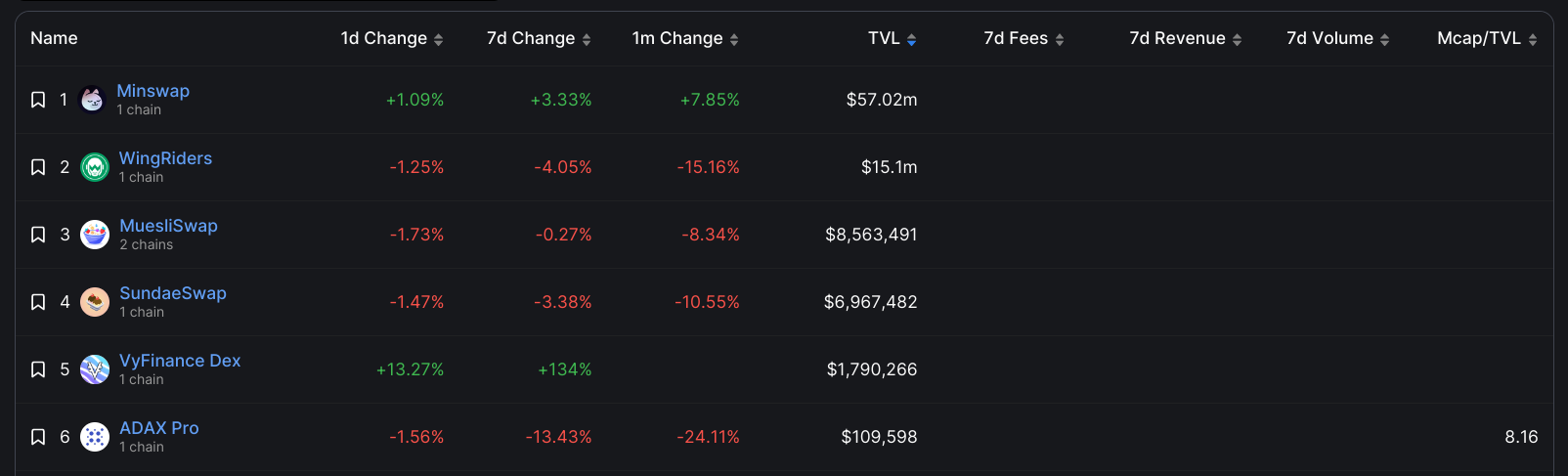Toggle bookmark for SundaeSwap
The height and width of the screenshot is (476, 1568).
click(x=38, y=302)
